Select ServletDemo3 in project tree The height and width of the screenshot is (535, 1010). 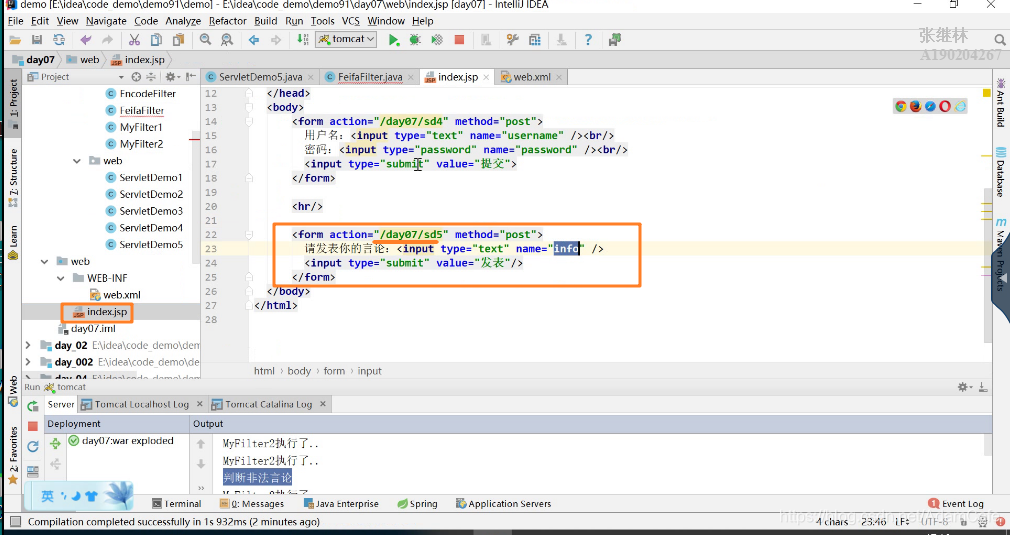click(x=151, y=211)
